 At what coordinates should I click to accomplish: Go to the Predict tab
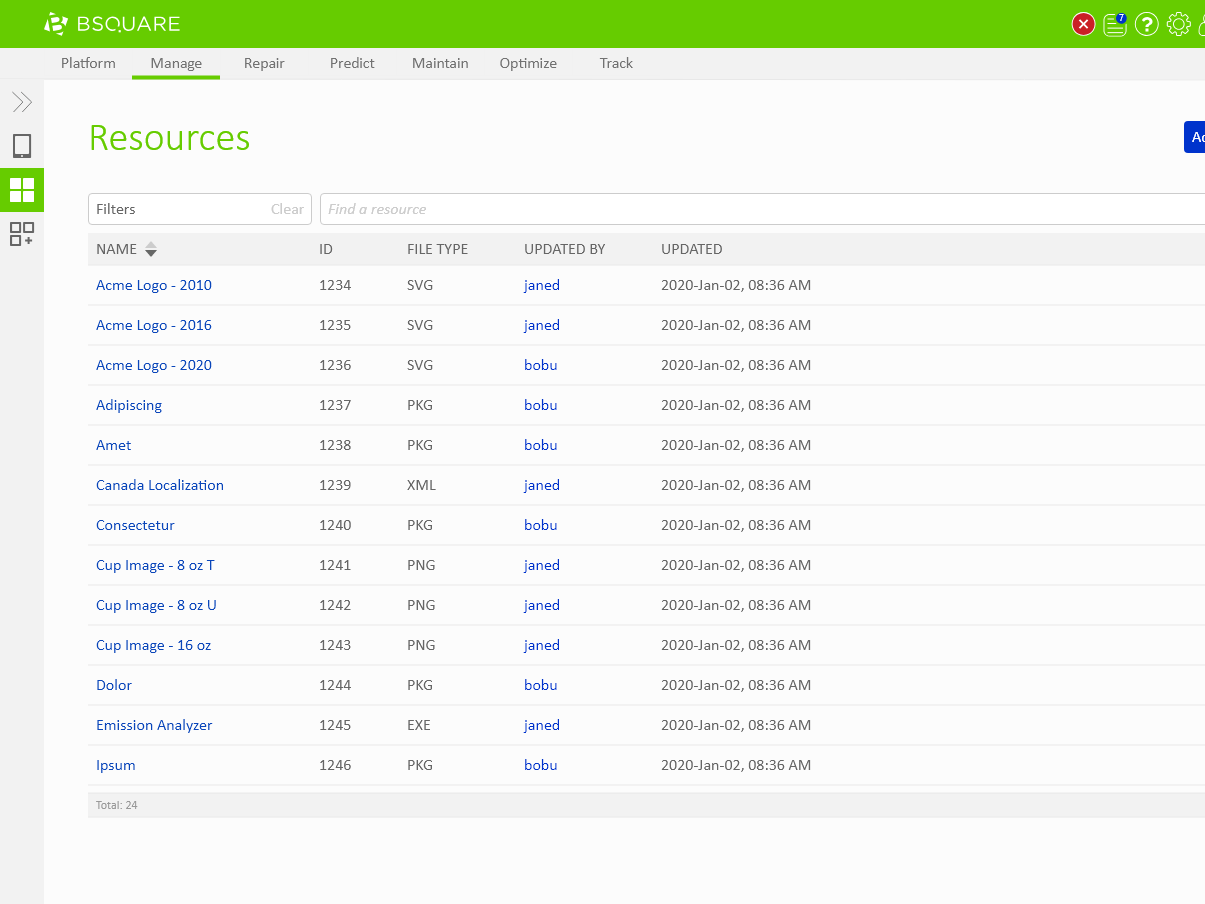pyautogui.click(x=352, y=63)
